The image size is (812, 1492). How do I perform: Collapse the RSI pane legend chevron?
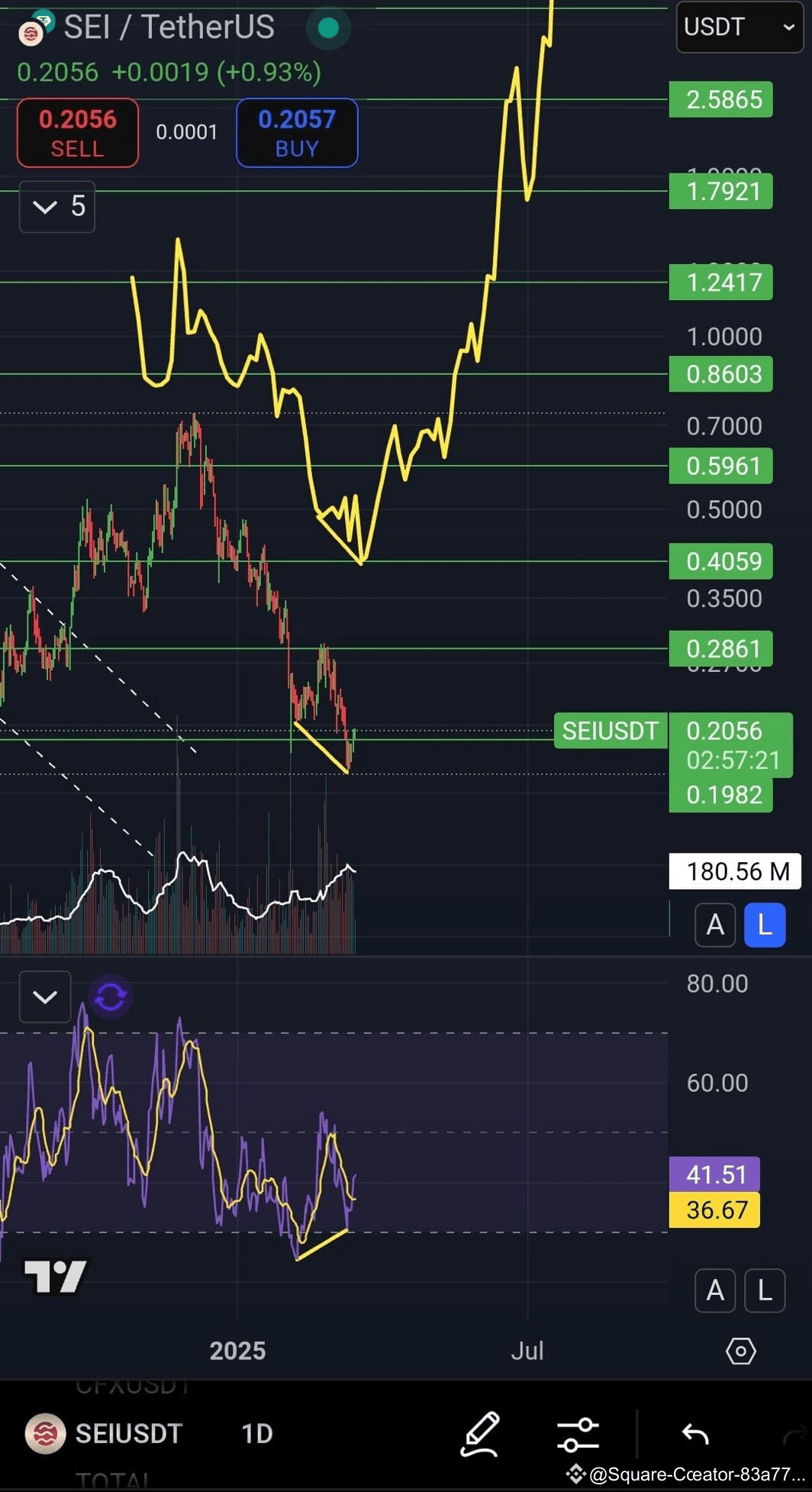(45, 996)
